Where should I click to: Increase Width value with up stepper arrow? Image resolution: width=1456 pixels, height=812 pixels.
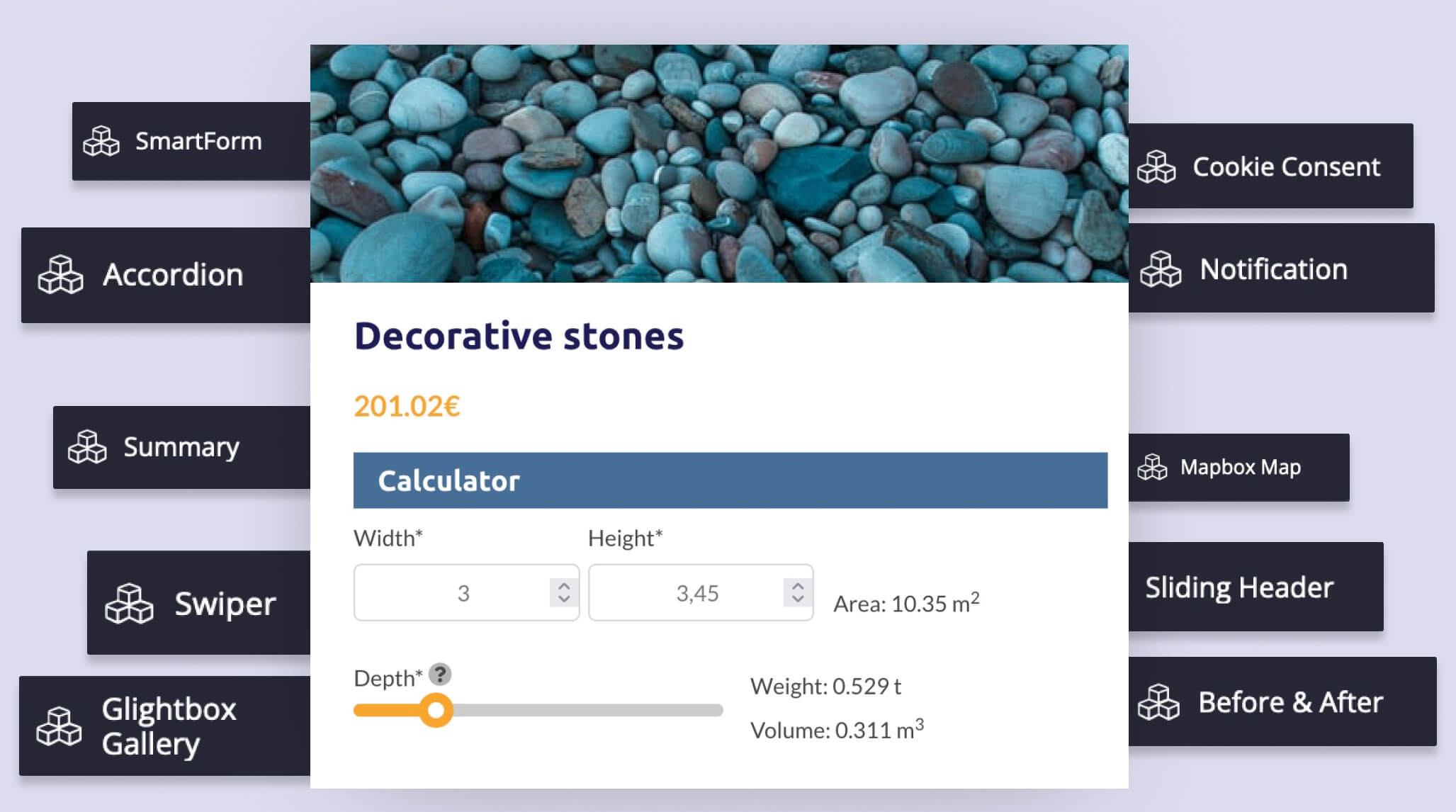(564, 586)
